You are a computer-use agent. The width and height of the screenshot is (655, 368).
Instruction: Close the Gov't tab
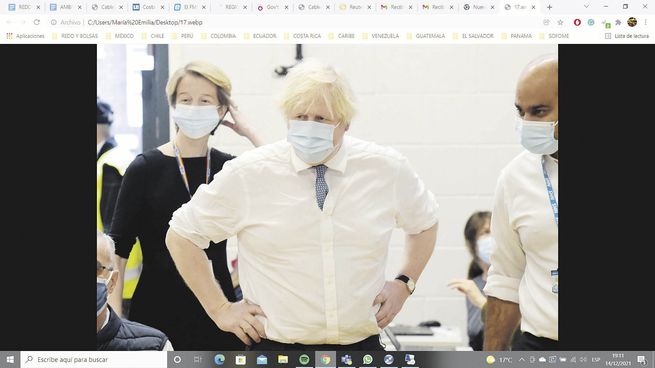[287, 7]
